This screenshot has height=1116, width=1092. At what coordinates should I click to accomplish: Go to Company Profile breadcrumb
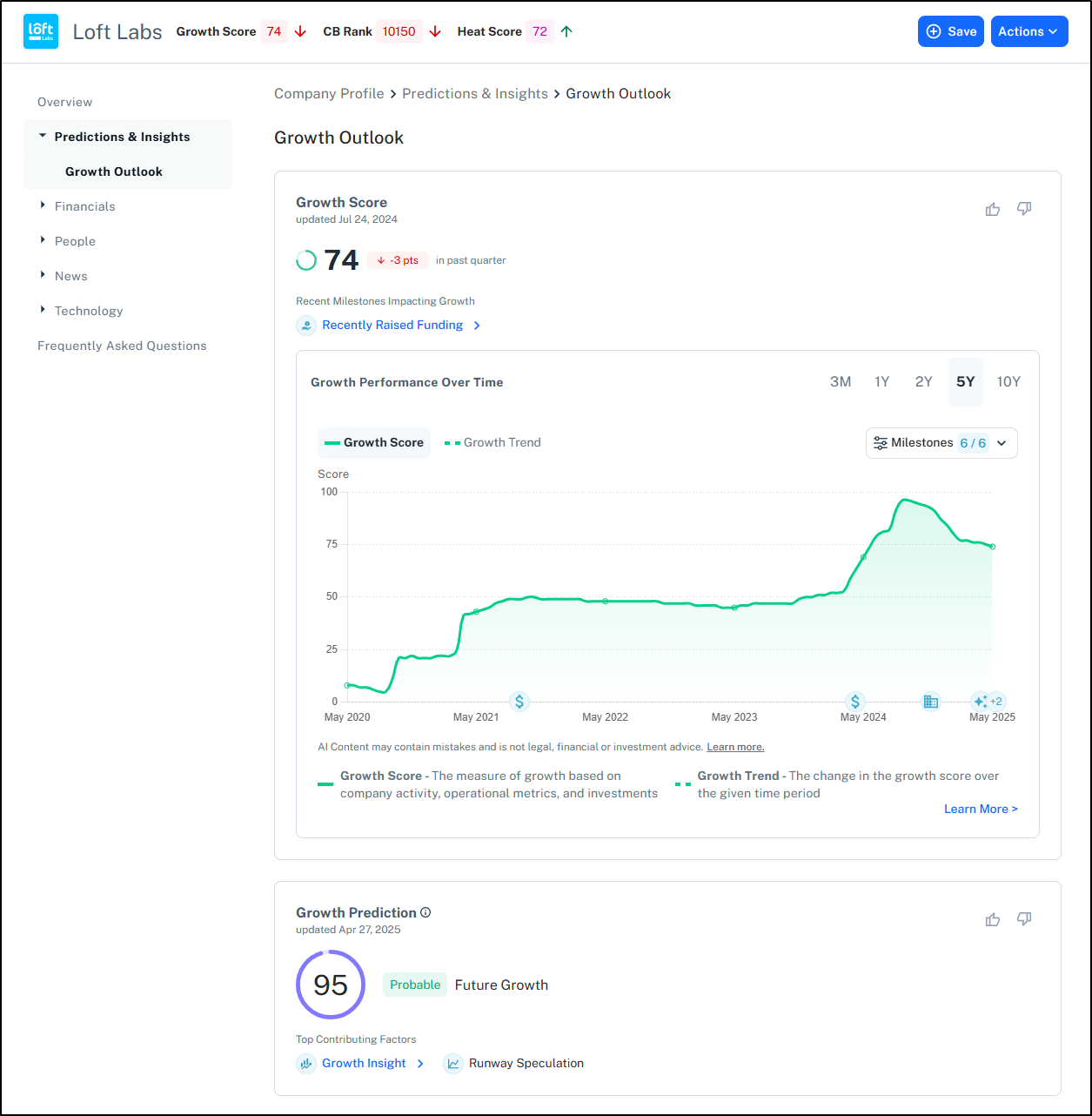pyautogui.click(x=329, y=94)
